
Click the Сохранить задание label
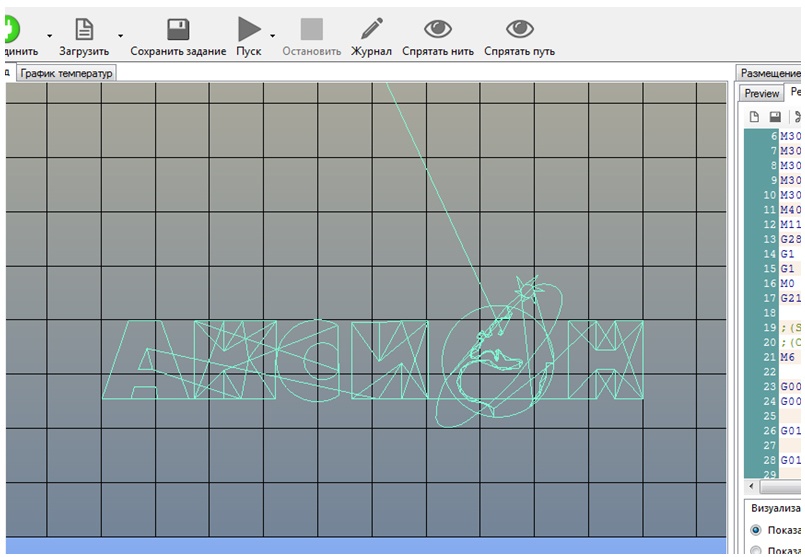coord(178,51)
